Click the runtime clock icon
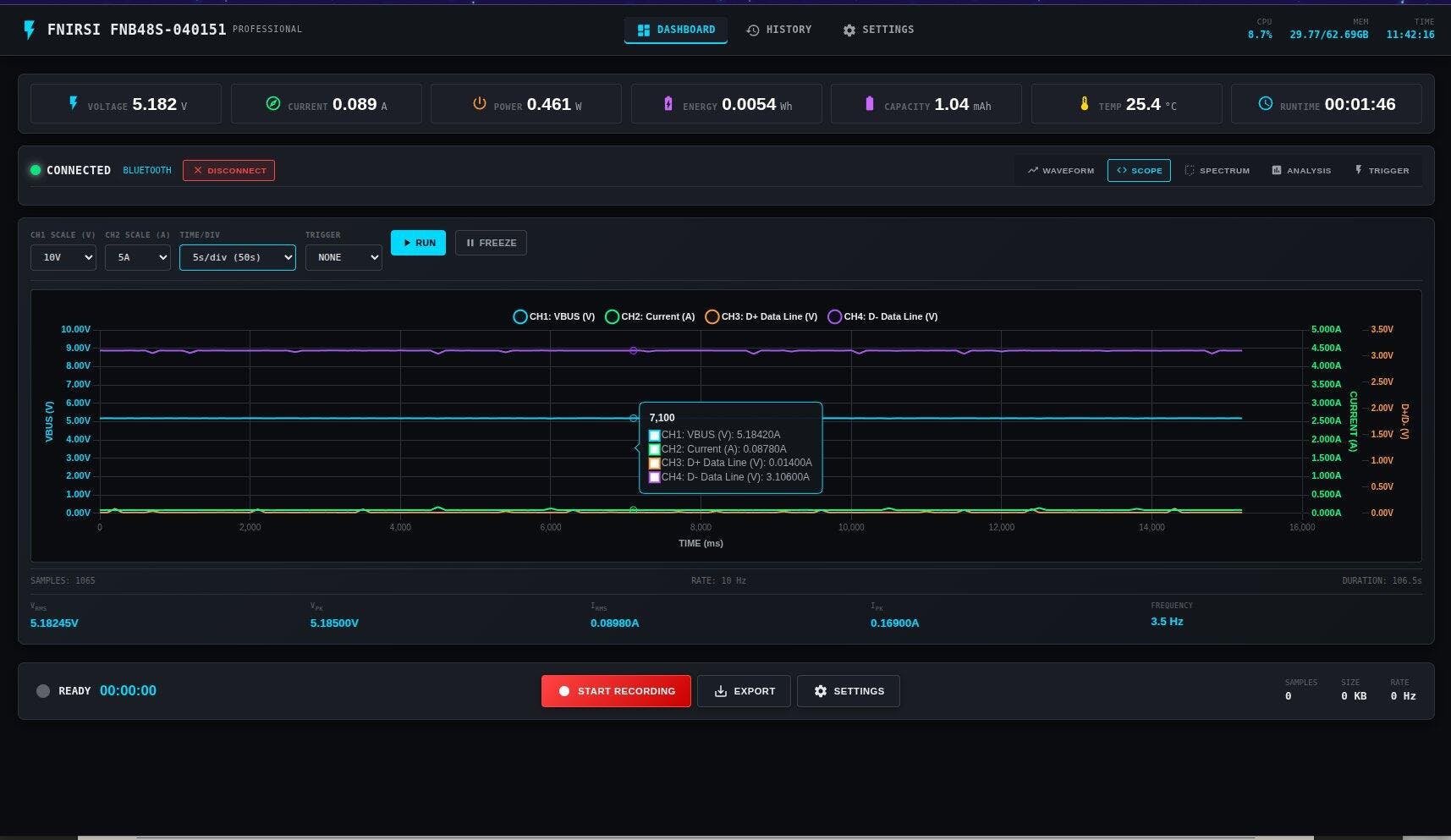1451x840 pixels. (x=1265, y=103)
